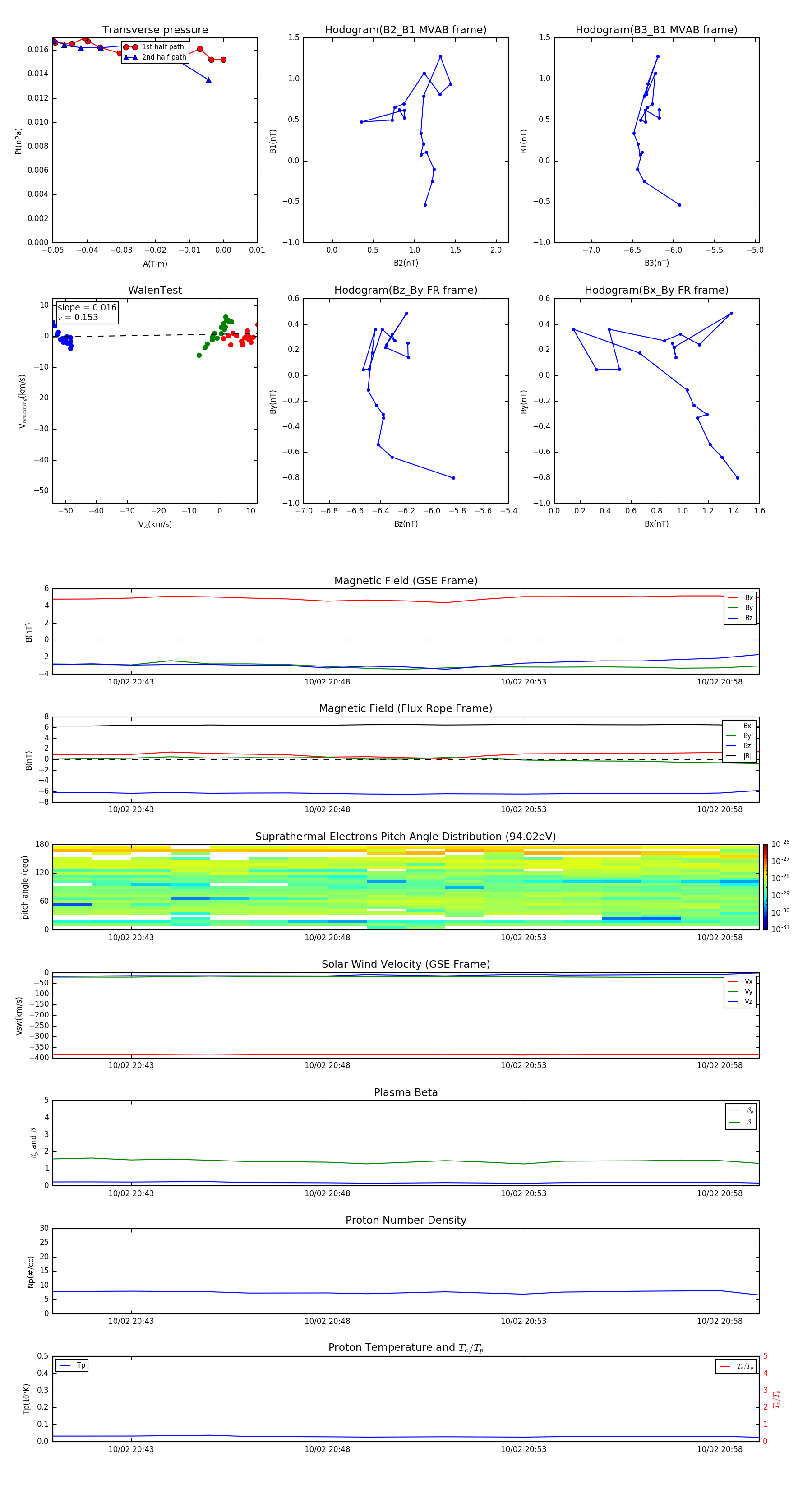Click the Magnetic Field (GSE Frame) title
Viewport: 812px width, 1489px height.
coord(406,581)
